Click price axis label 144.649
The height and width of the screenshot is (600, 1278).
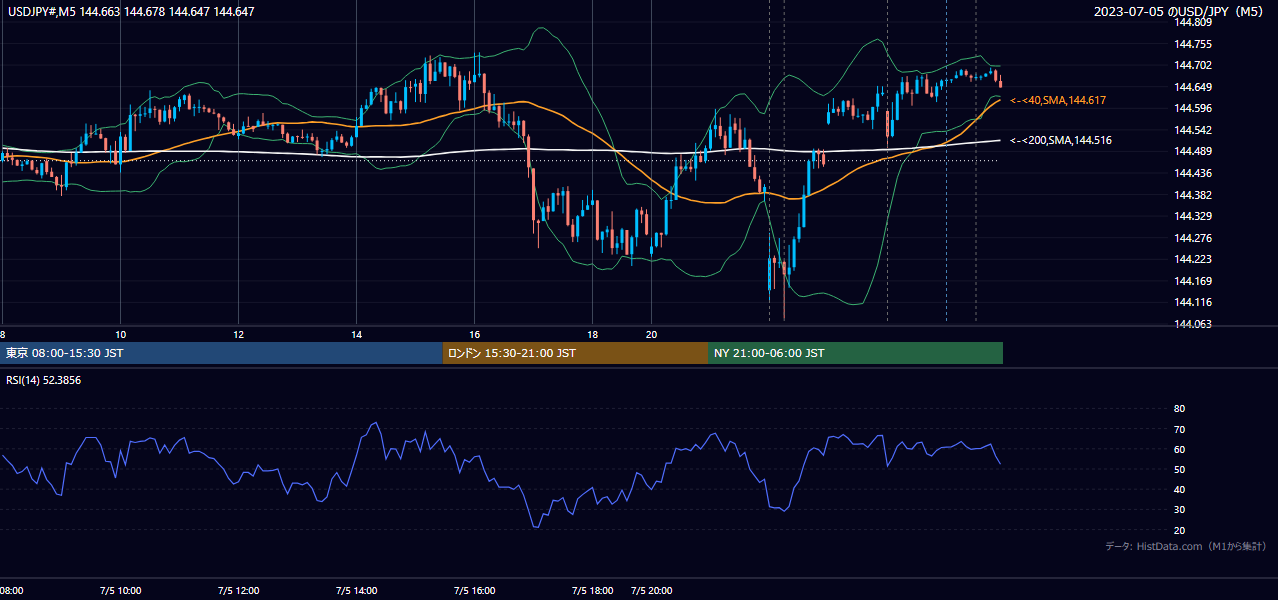(x=1193, y=87)
